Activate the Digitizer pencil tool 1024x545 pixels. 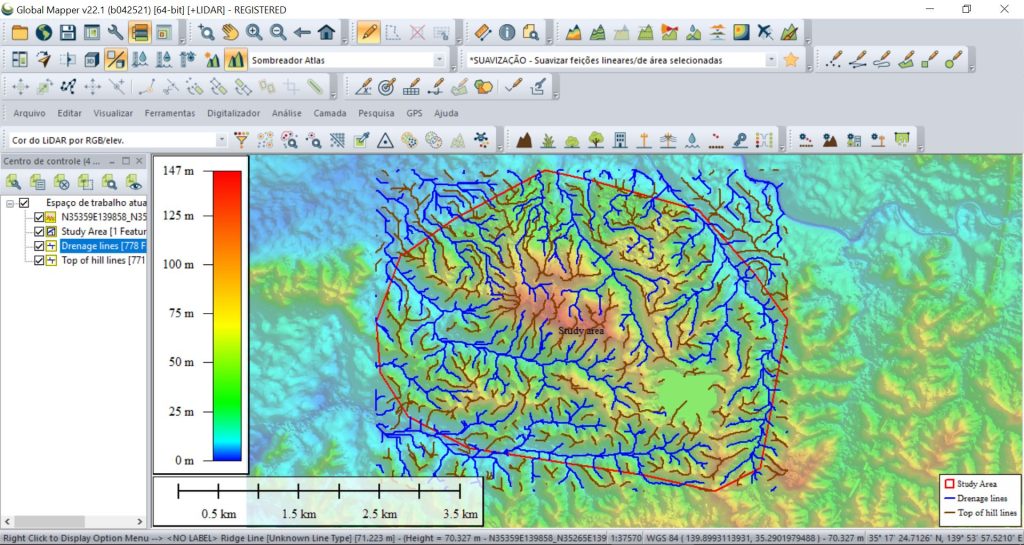(x=368, y=33)
